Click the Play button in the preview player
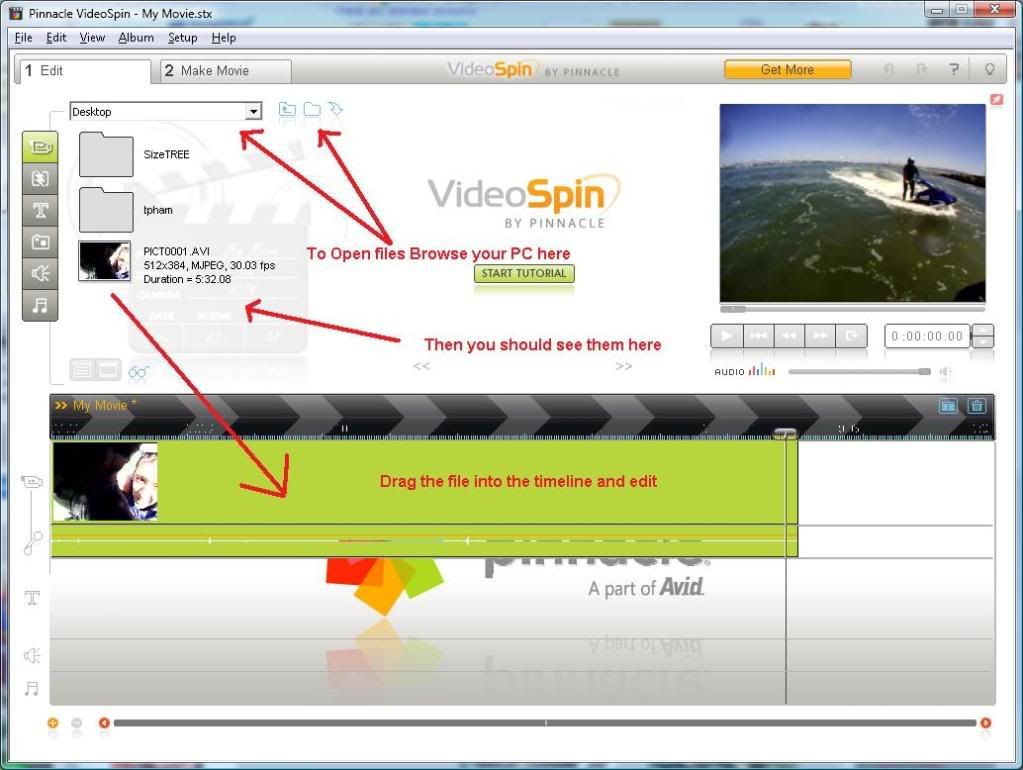This screenshot has height=770, width=1023. pos(726,335)
